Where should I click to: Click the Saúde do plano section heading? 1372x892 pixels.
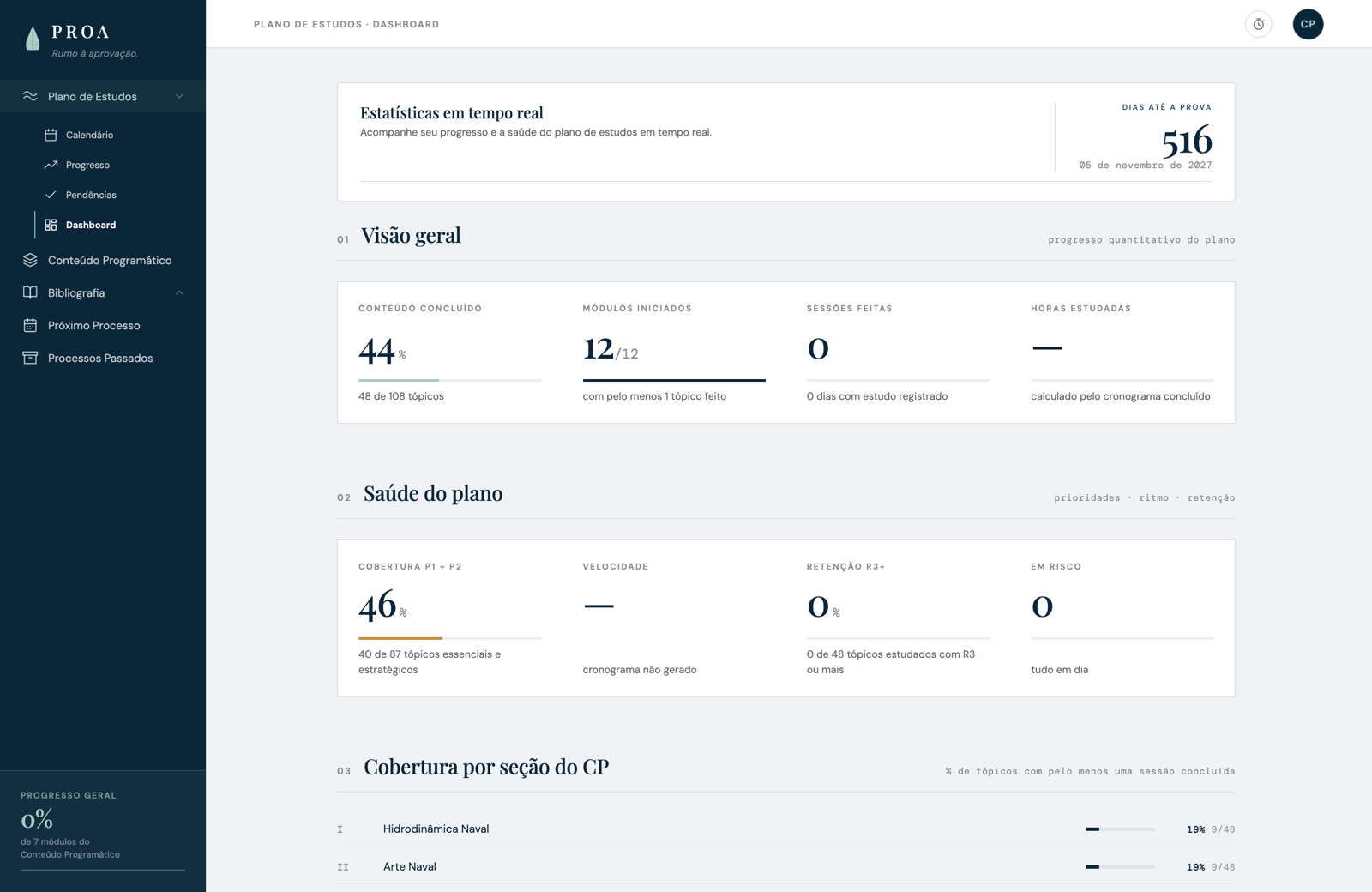(x=433, y=493)
